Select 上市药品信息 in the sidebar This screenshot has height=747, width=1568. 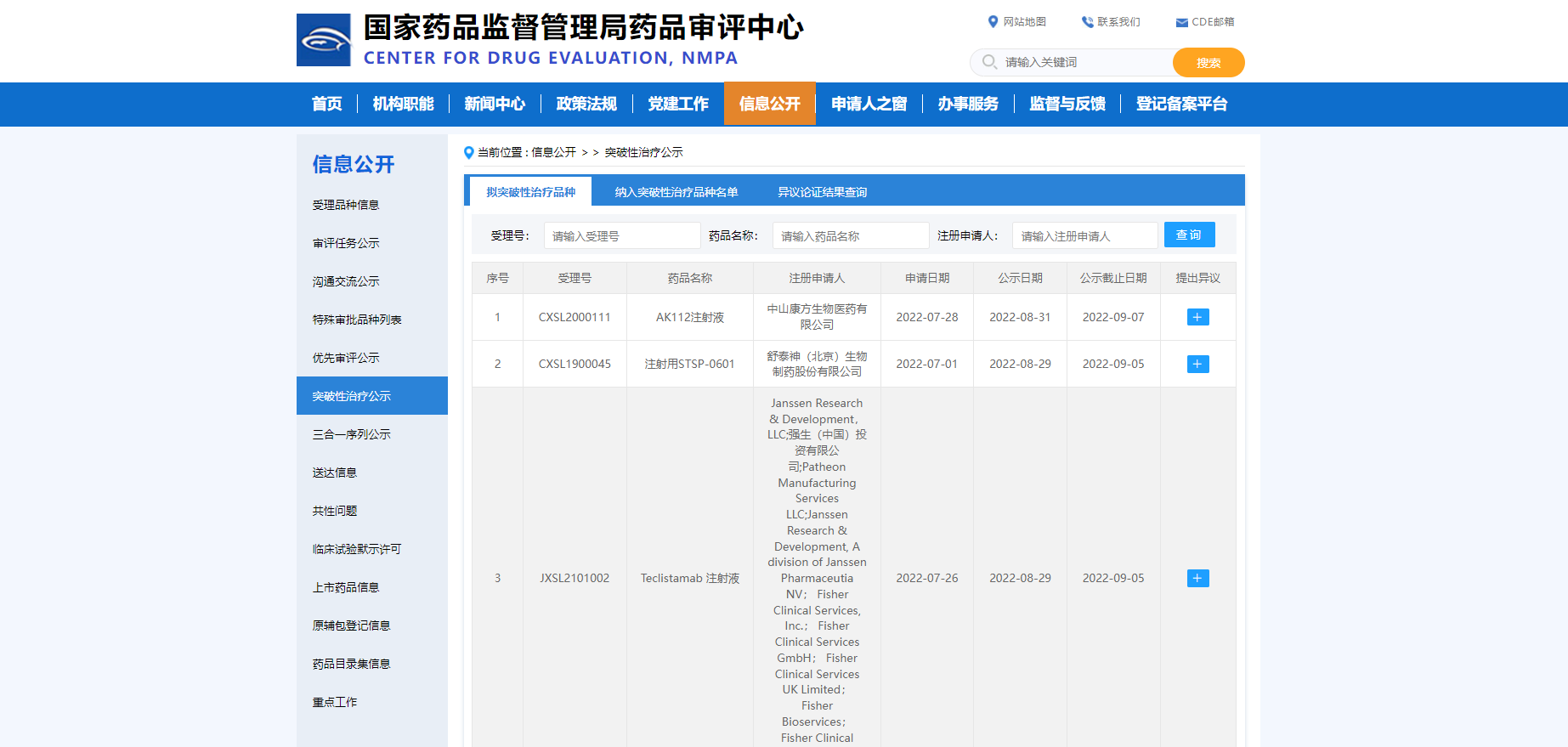pos(372,587)
